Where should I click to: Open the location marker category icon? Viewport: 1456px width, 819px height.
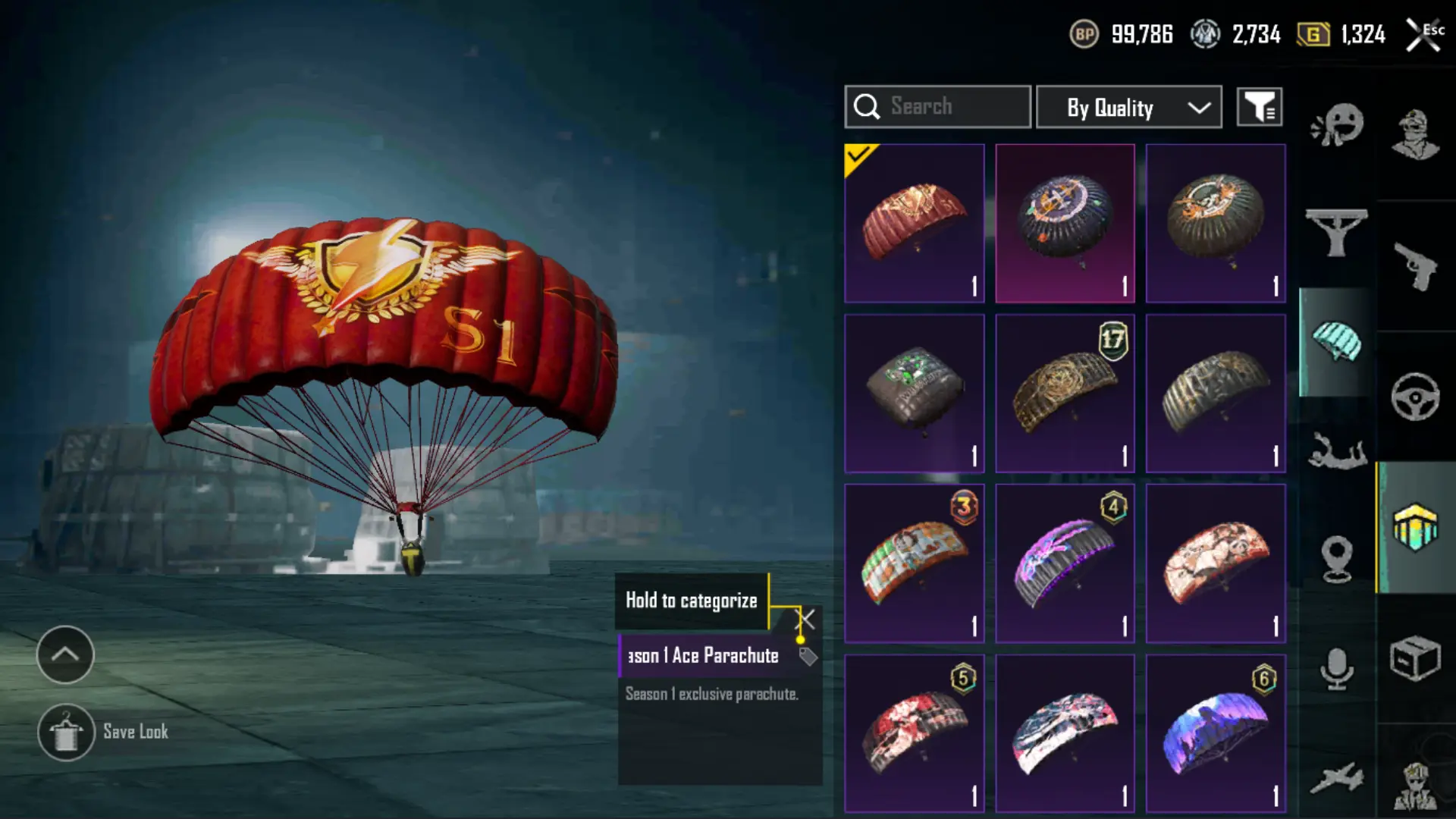click(x=1337, y=559)
